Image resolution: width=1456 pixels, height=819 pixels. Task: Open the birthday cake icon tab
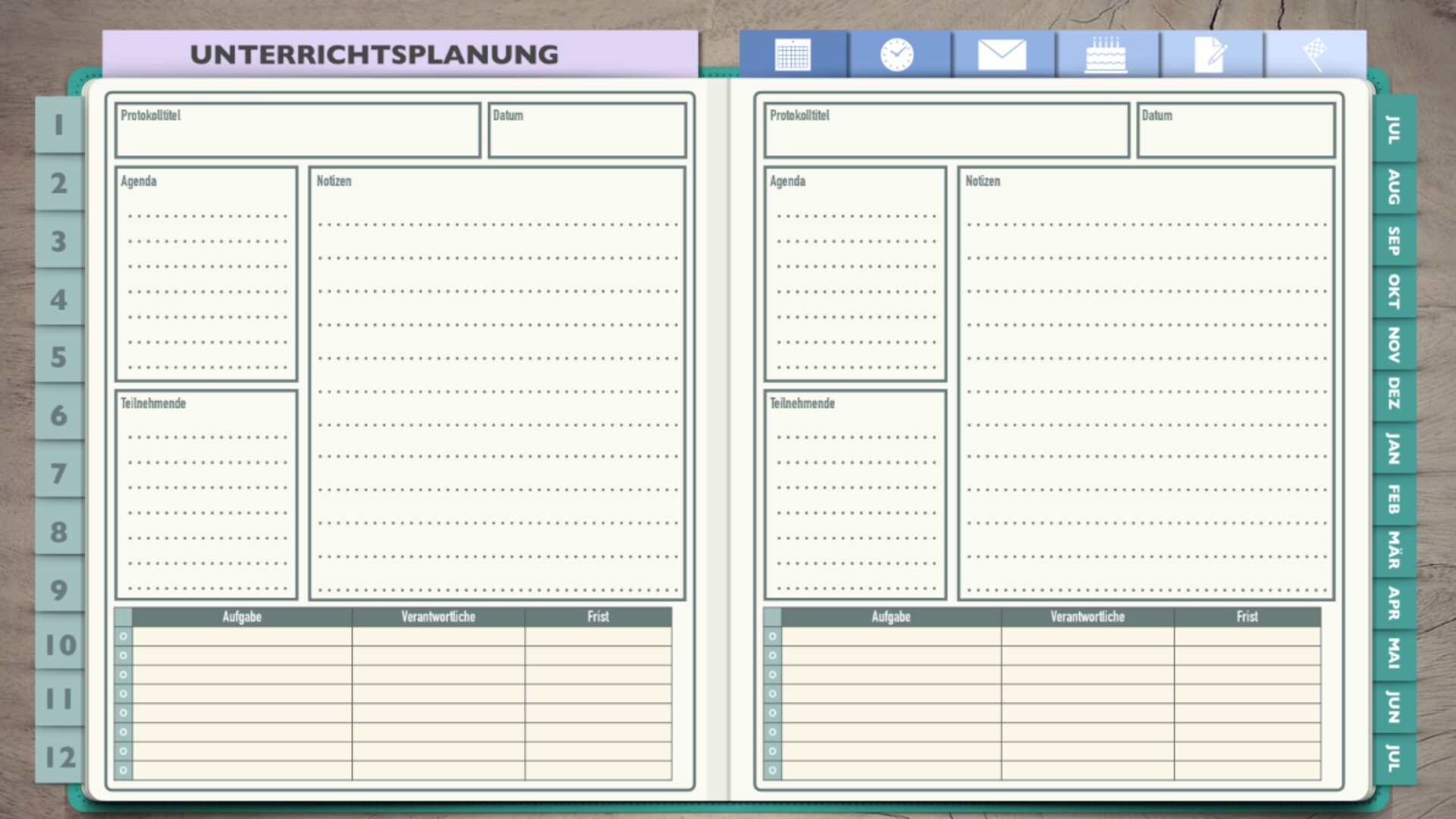pos(1106,55)
